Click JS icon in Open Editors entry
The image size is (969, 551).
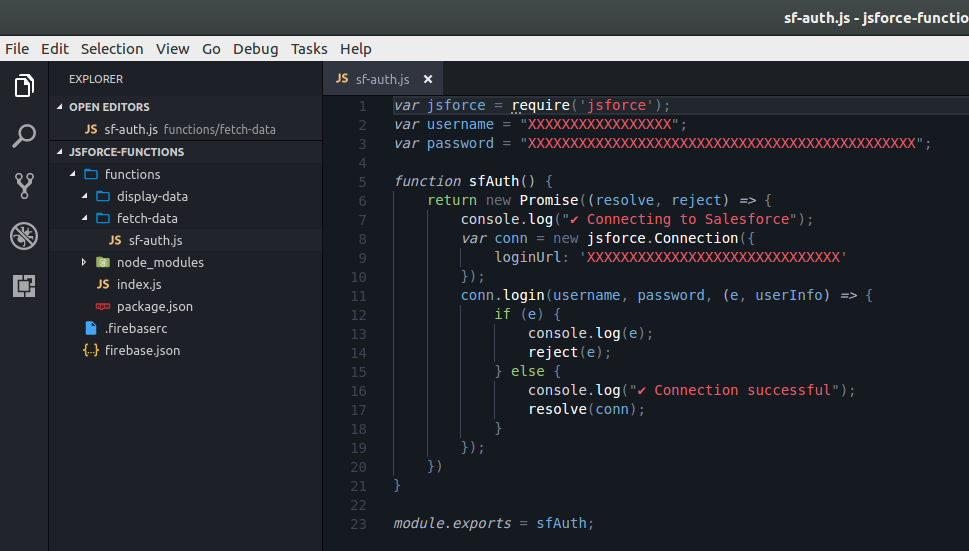[91, 129]
